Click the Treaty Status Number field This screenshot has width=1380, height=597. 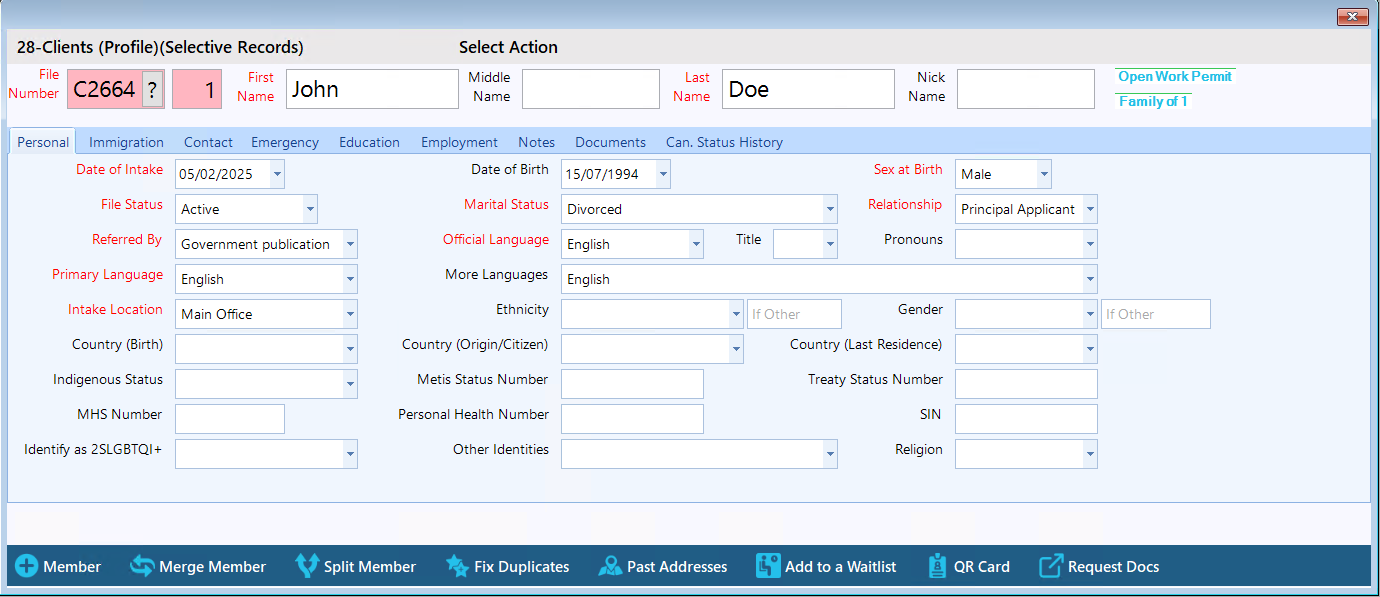pos(1026,384)
